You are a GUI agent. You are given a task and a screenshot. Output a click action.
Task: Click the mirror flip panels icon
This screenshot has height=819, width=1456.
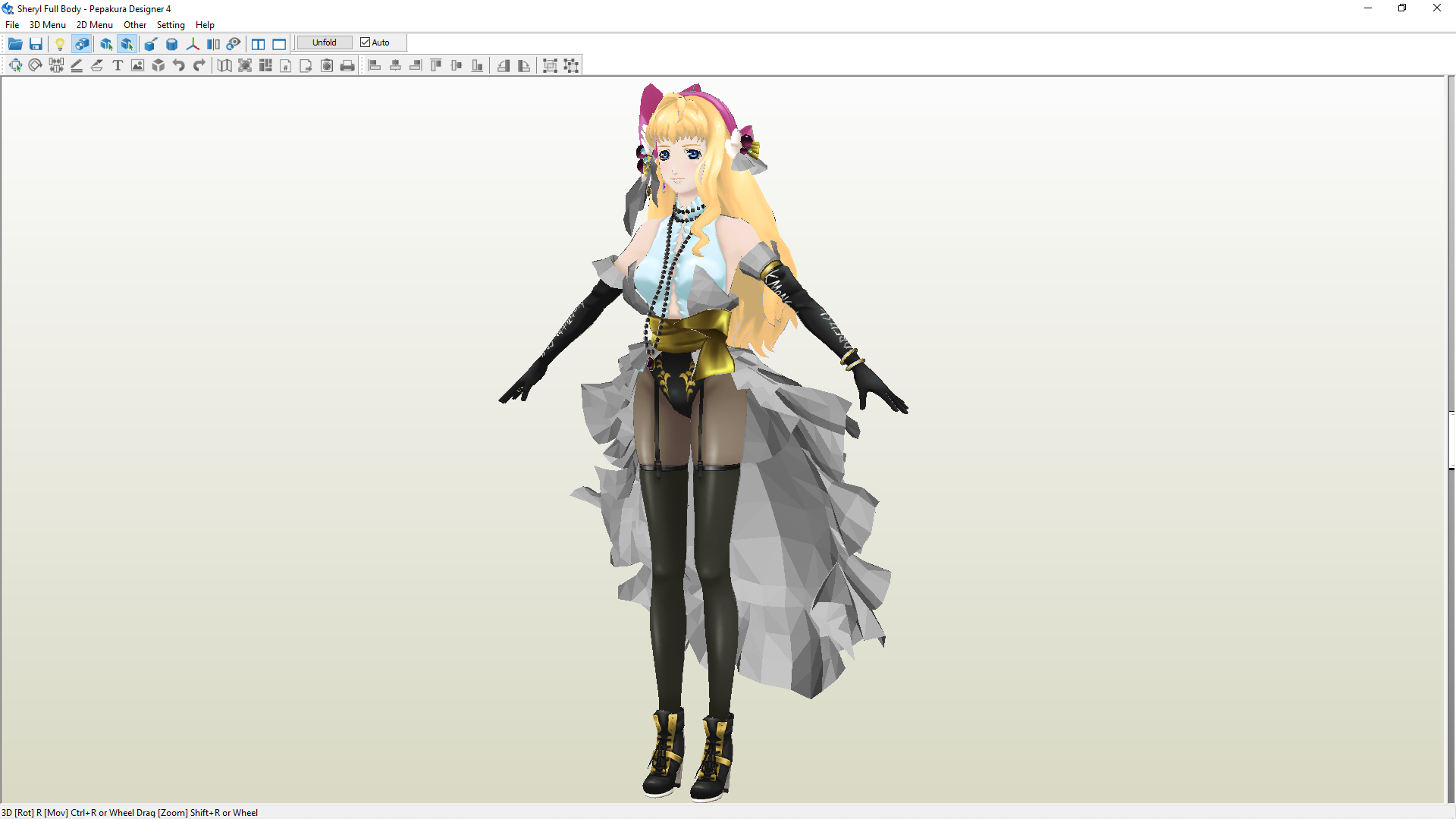[x=213, y=43]
